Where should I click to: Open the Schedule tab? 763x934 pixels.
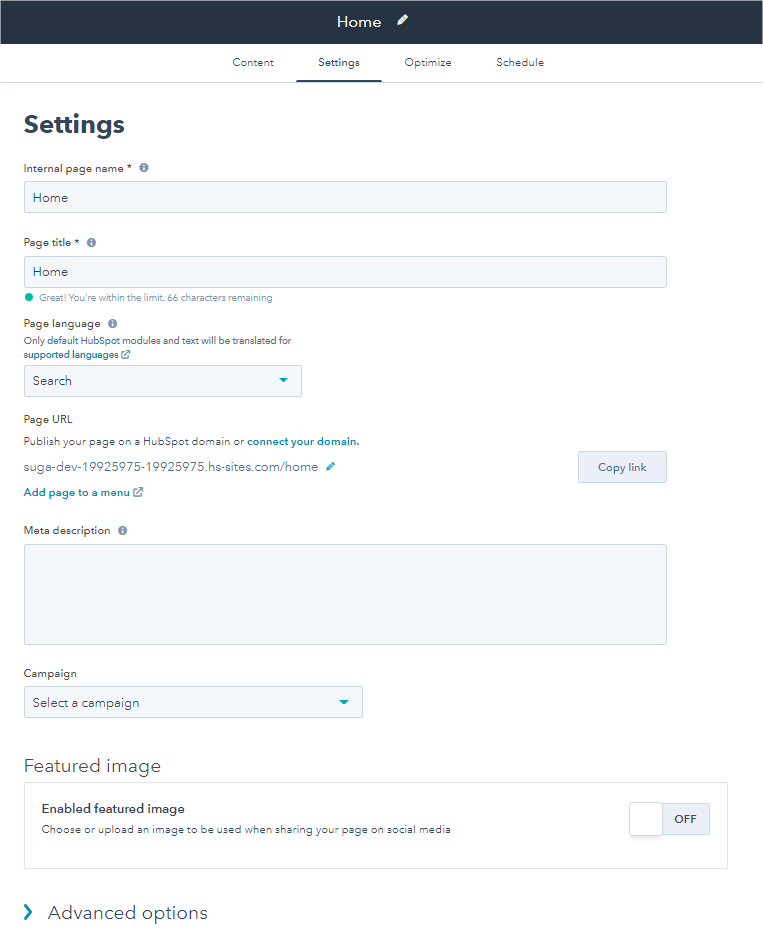(x=520, y=62)
